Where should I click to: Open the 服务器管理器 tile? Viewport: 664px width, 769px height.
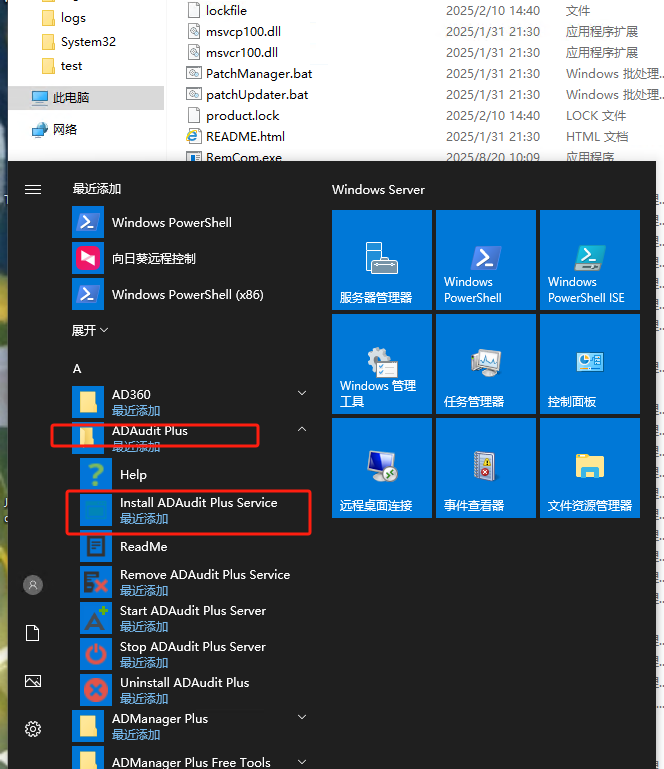point(381,260)
